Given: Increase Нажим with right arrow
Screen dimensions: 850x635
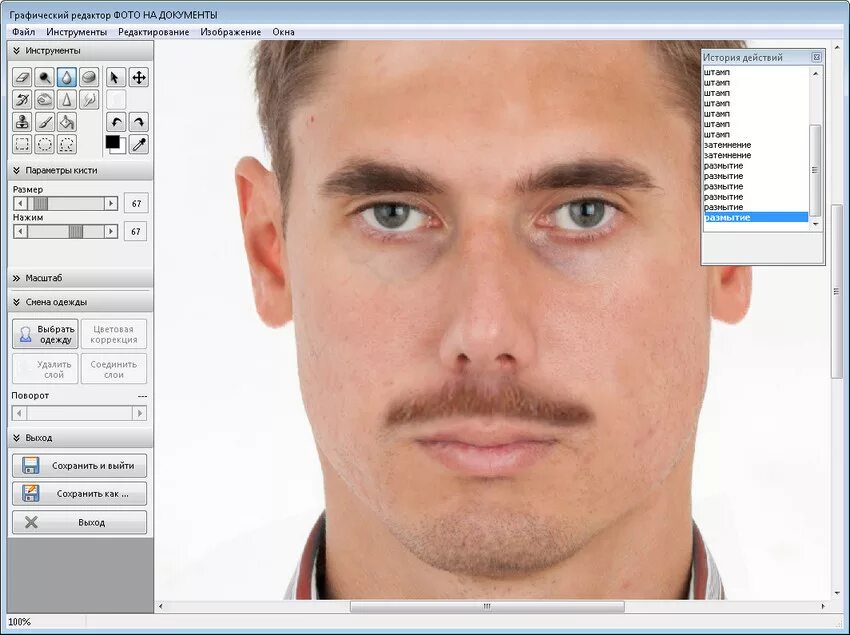Looking at the screenshot, I should [x=111, y=232].
